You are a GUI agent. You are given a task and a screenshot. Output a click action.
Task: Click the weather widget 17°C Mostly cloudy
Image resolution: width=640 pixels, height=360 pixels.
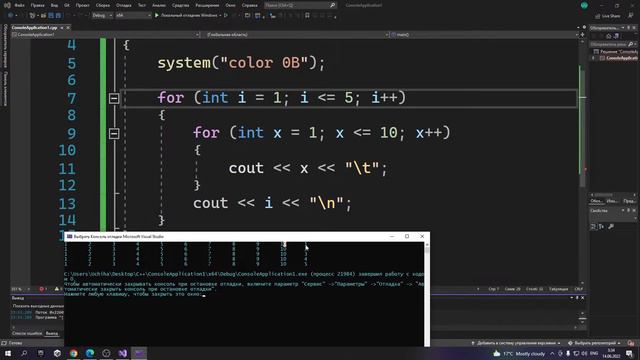[x=519, y=353]
